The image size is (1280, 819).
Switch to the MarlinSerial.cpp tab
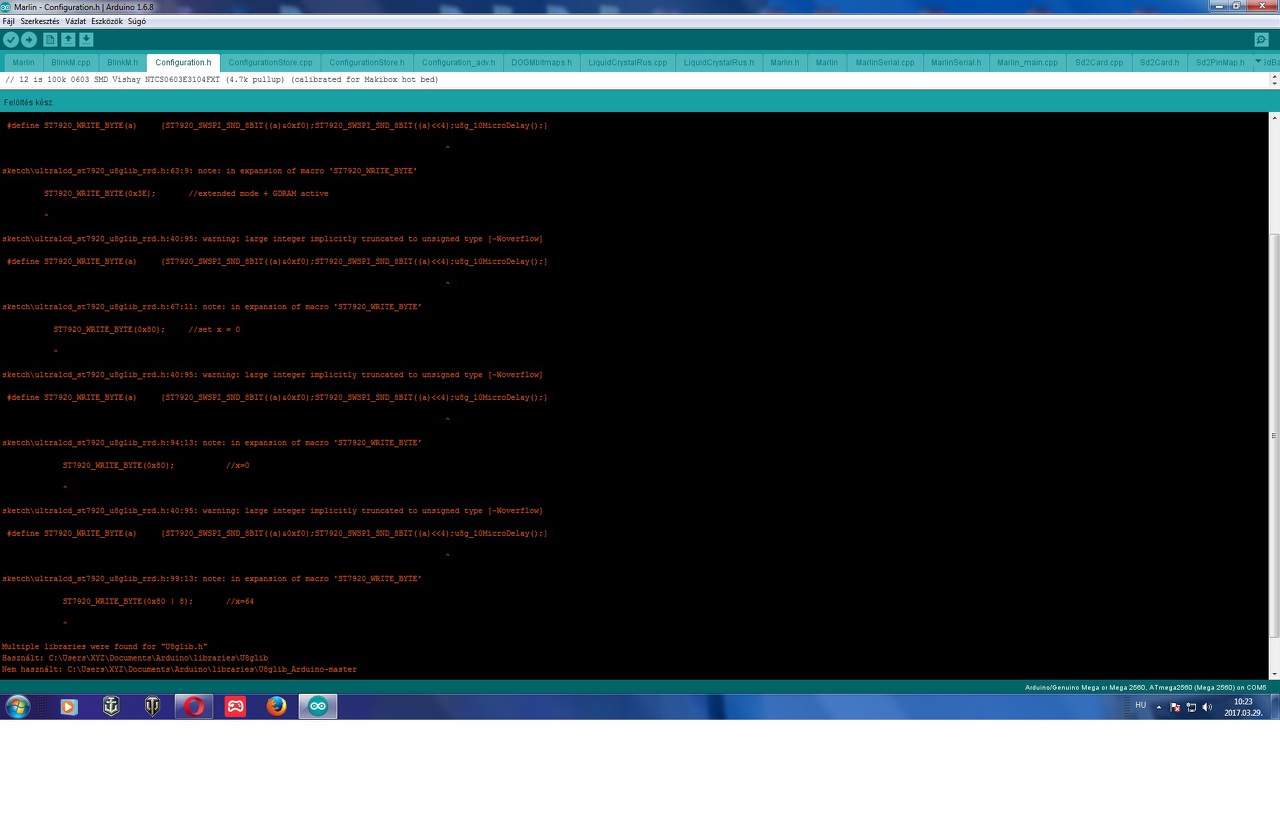[885, 62]
